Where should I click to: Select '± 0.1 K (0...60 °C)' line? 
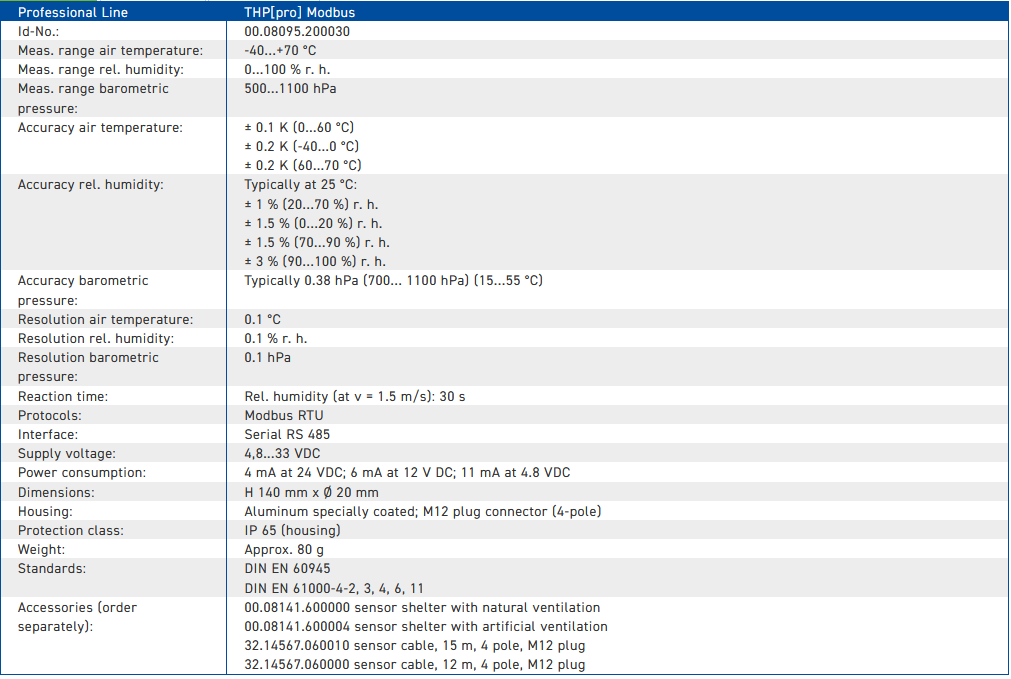[299, 128]
